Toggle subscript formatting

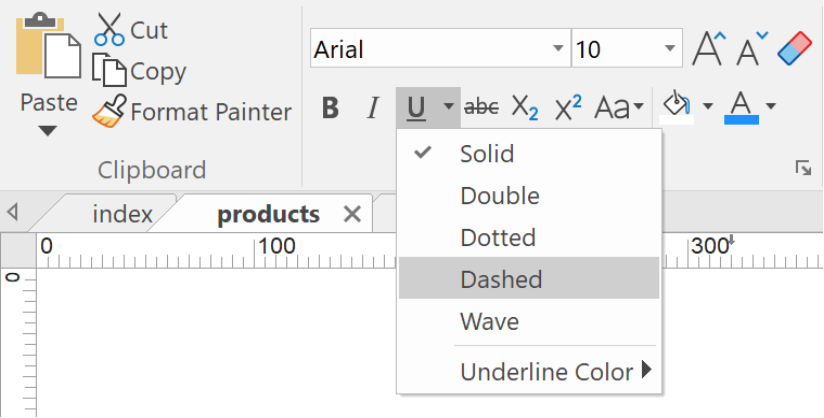524,108
